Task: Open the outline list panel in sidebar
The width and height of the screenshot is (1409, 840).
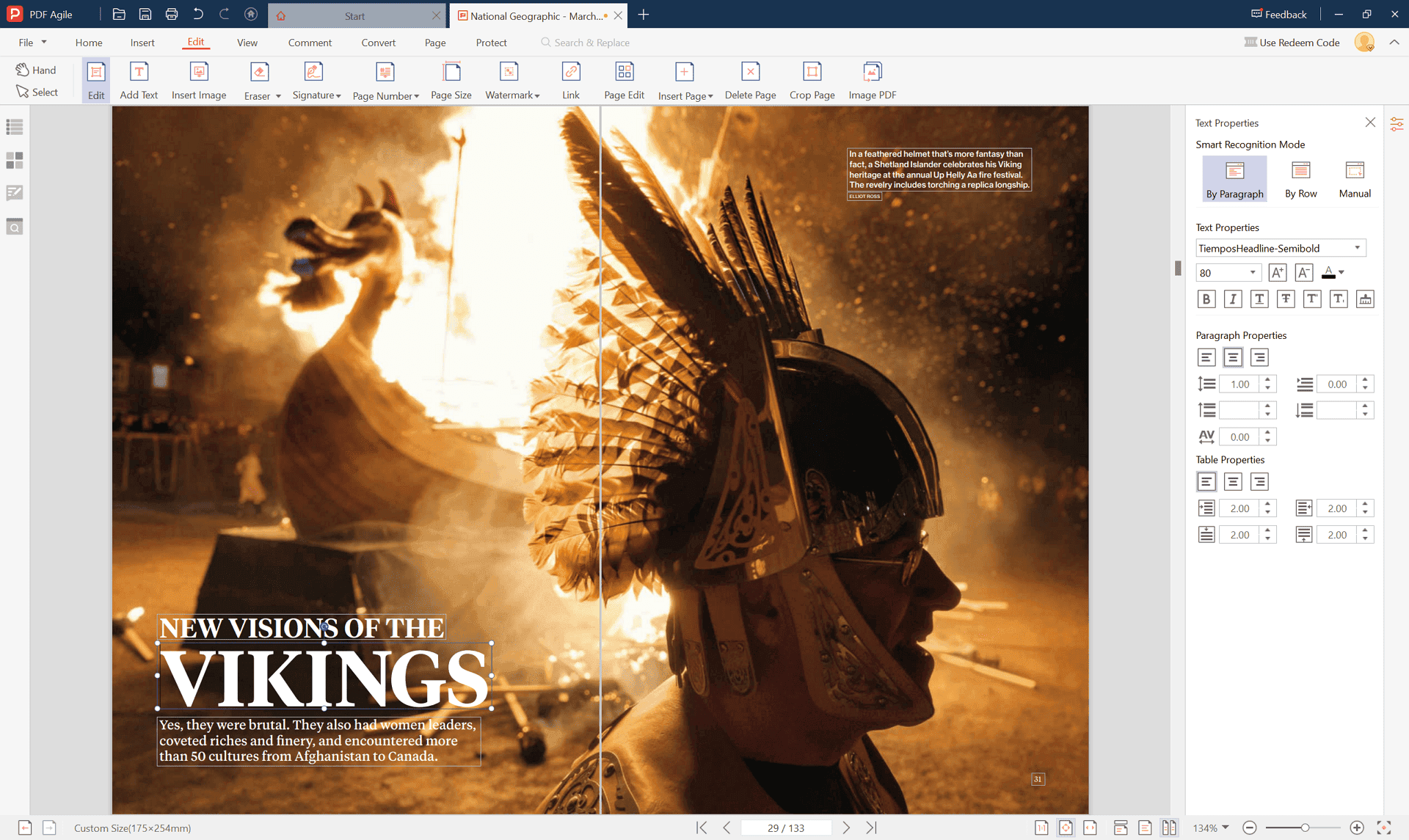Action: click(x=15, y=127)
